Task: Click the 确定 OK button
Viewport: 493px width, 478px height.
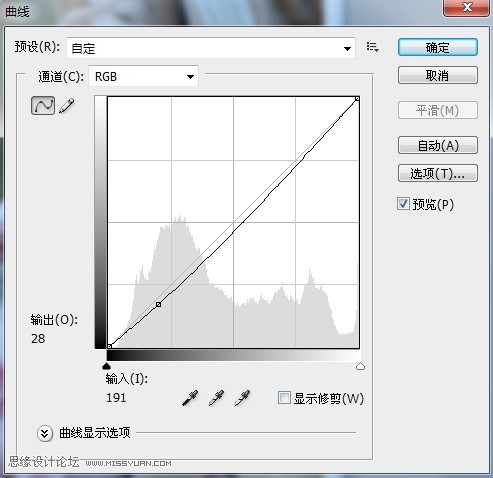Action: coord(438,47)
